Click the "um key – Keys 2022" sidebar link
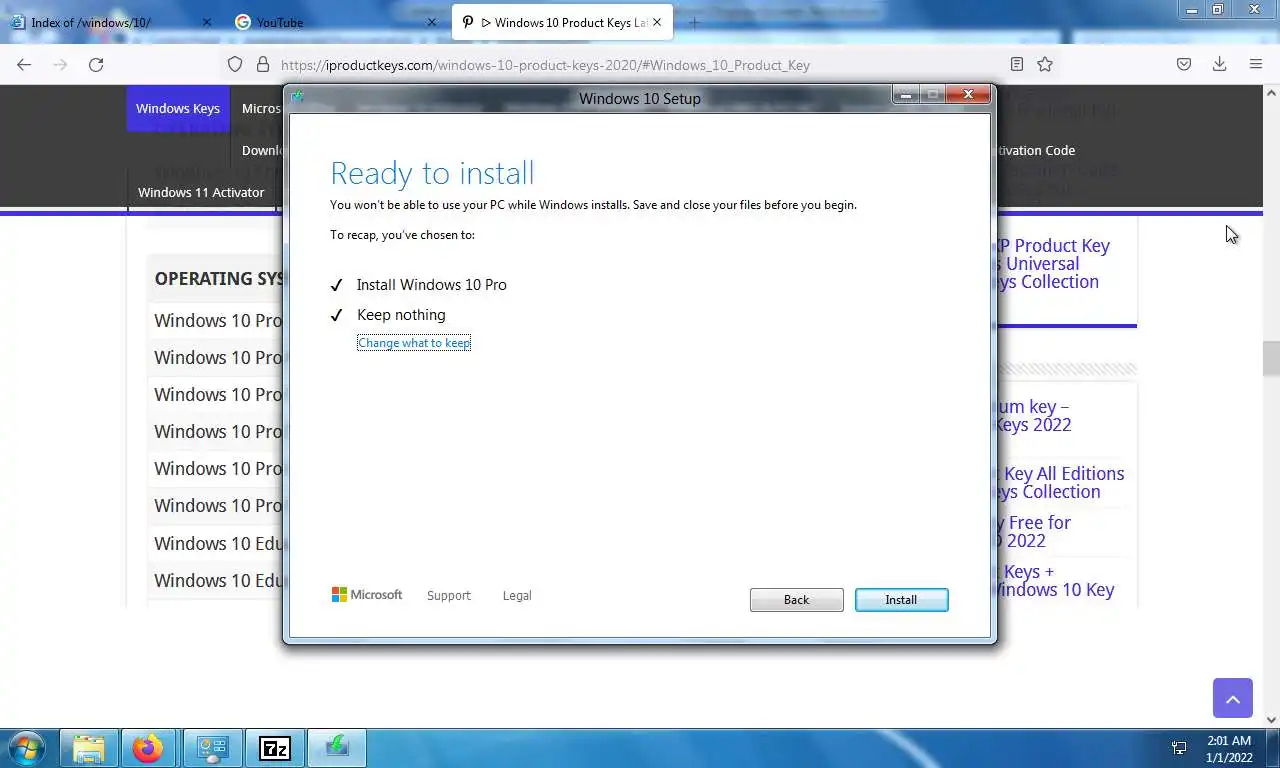Image resolution: width=1280 pixels, height=768 pixels. pyautogui.click(x=1033, y=415)
